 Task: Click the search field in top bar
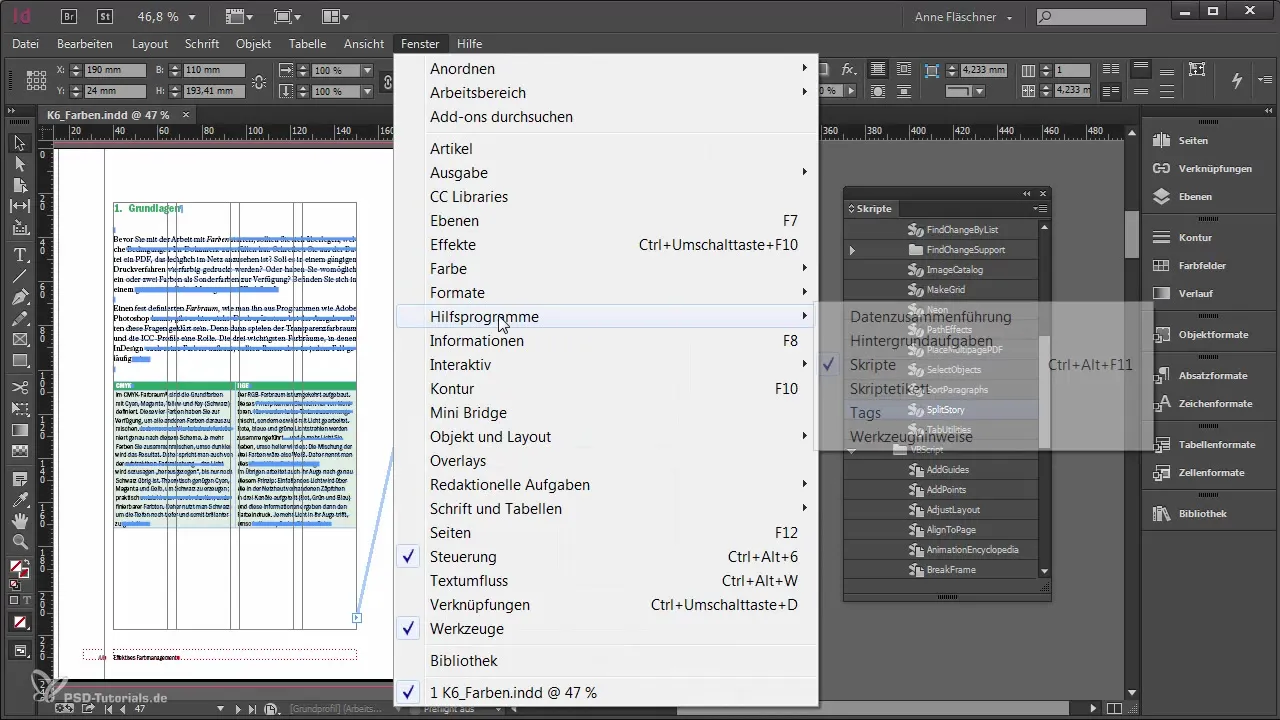[x=1091, y=17]
